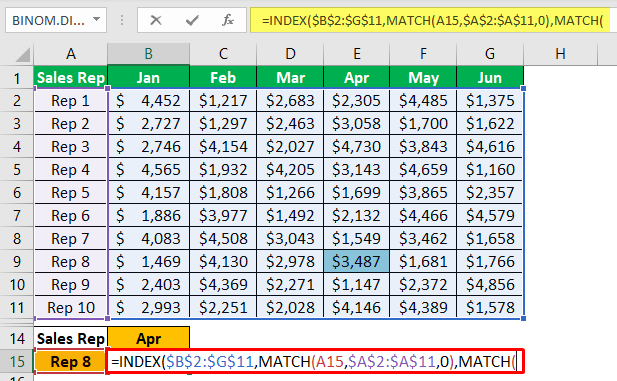Click the $4,389 cell
Image resolution: width=617 pixels, height=381 pixels.
coord(423,308)
